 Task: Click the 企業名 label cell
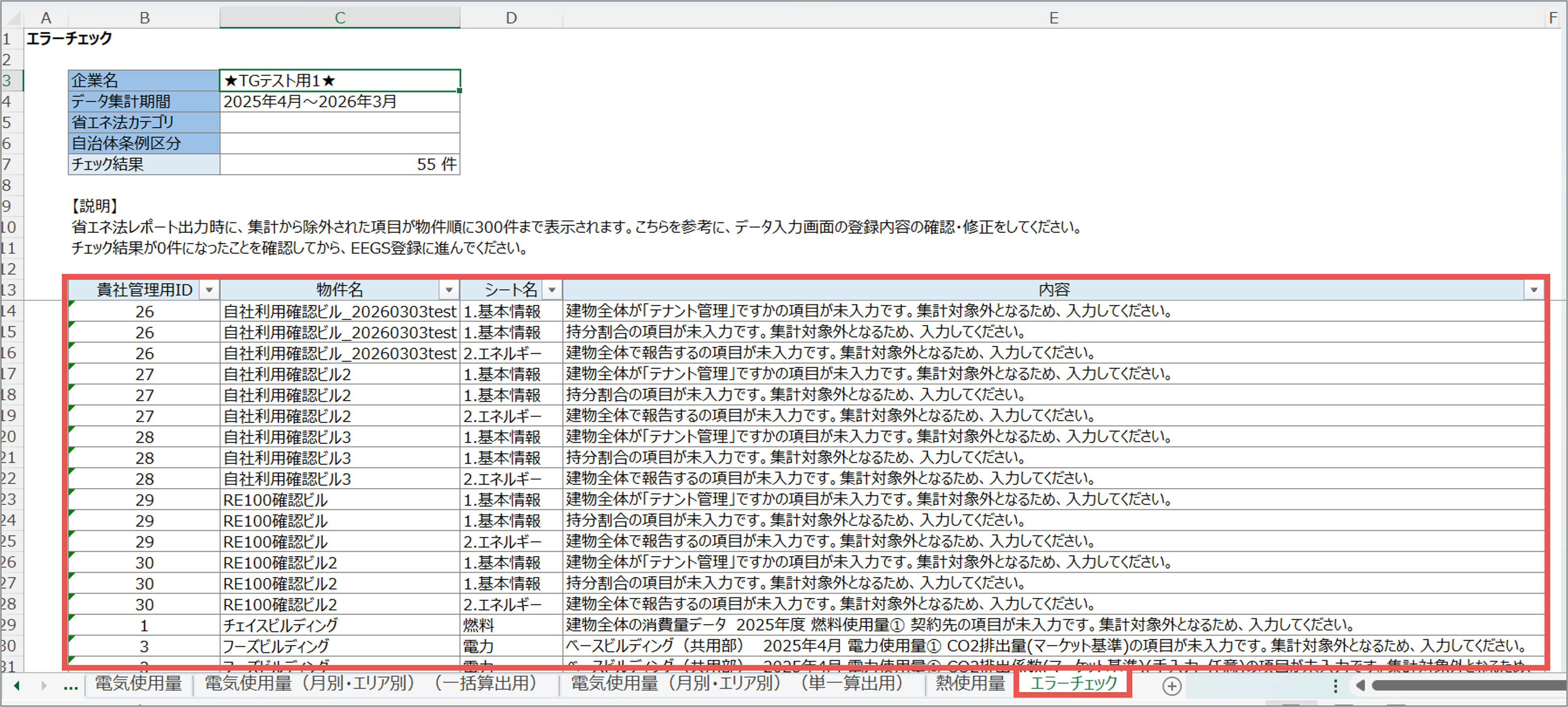tap(144, 80)
